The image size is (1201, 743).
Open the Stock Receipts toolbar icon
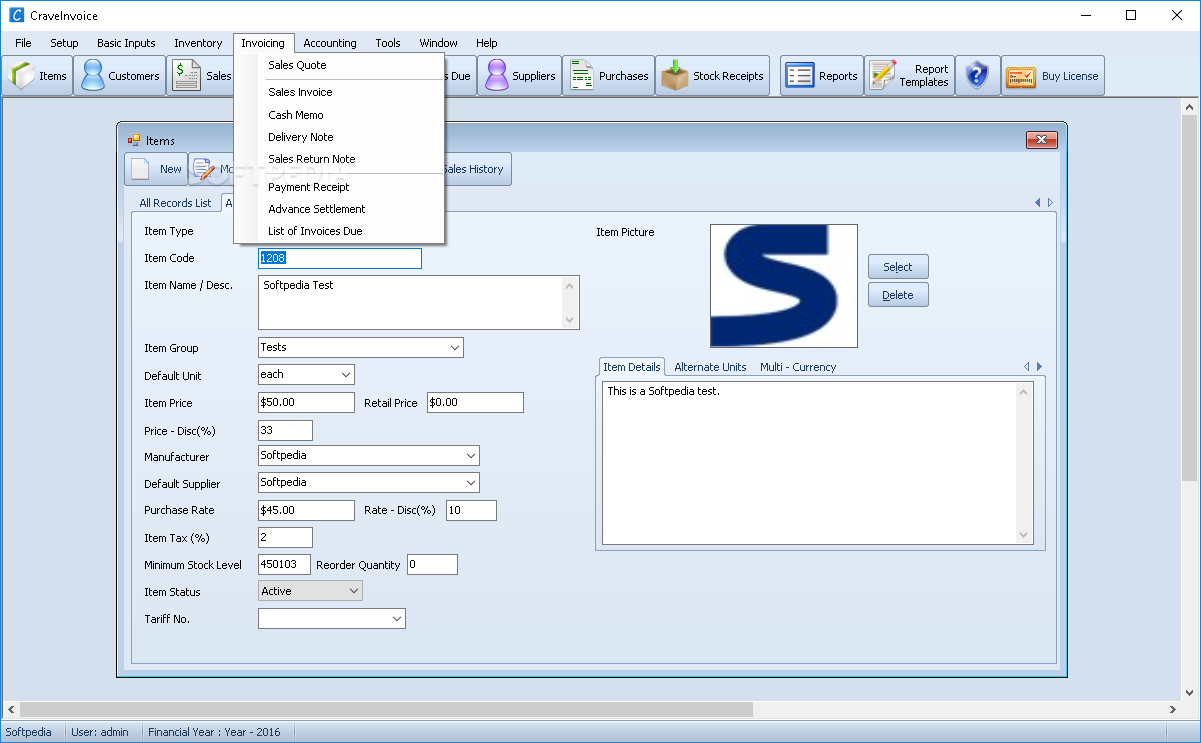pyautogui.click(x=675, y=76)
